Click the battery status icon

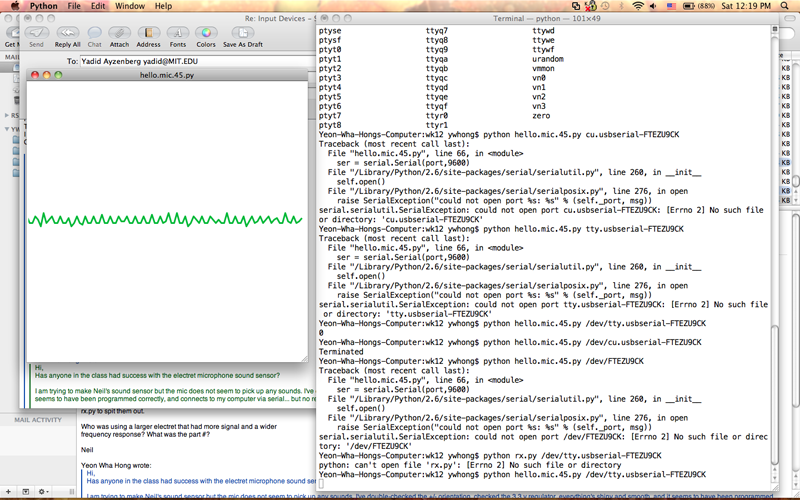(x=688, y=6)
